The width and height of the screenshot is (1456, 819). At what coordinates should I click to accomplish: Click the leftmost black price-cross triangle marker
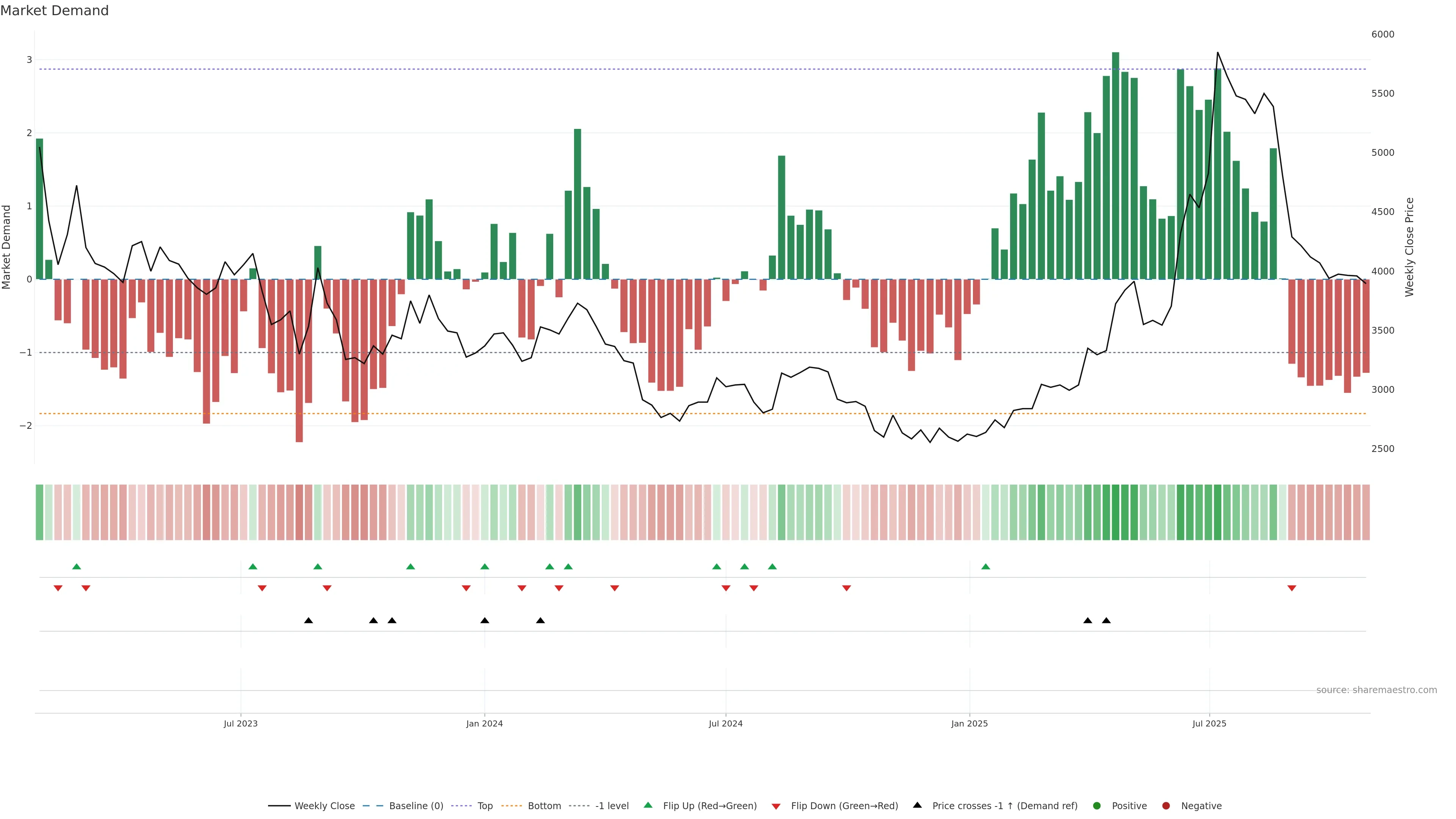309,620
